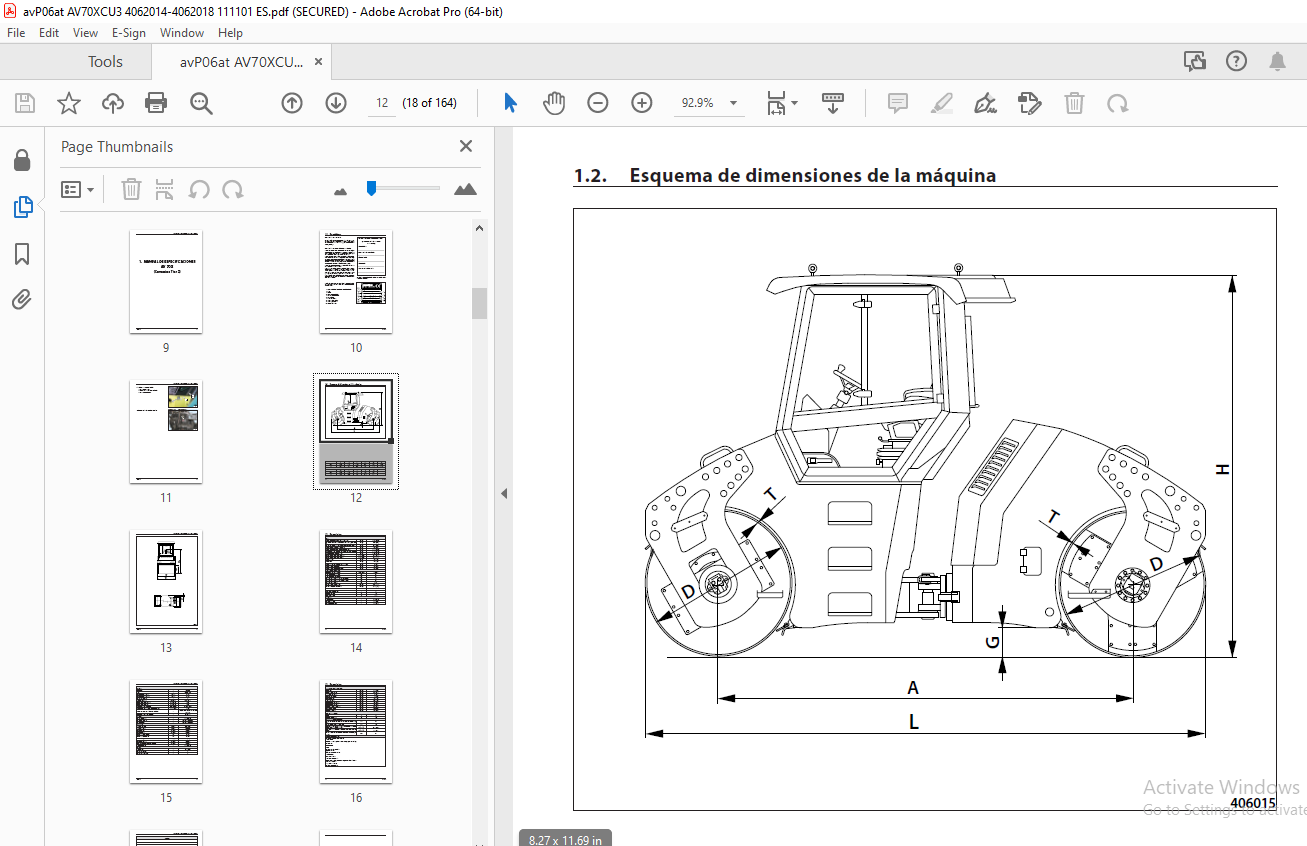Click the rotate icon in main toolbar
This screenshot has height=846, width=1307.
click(1118, 102)
